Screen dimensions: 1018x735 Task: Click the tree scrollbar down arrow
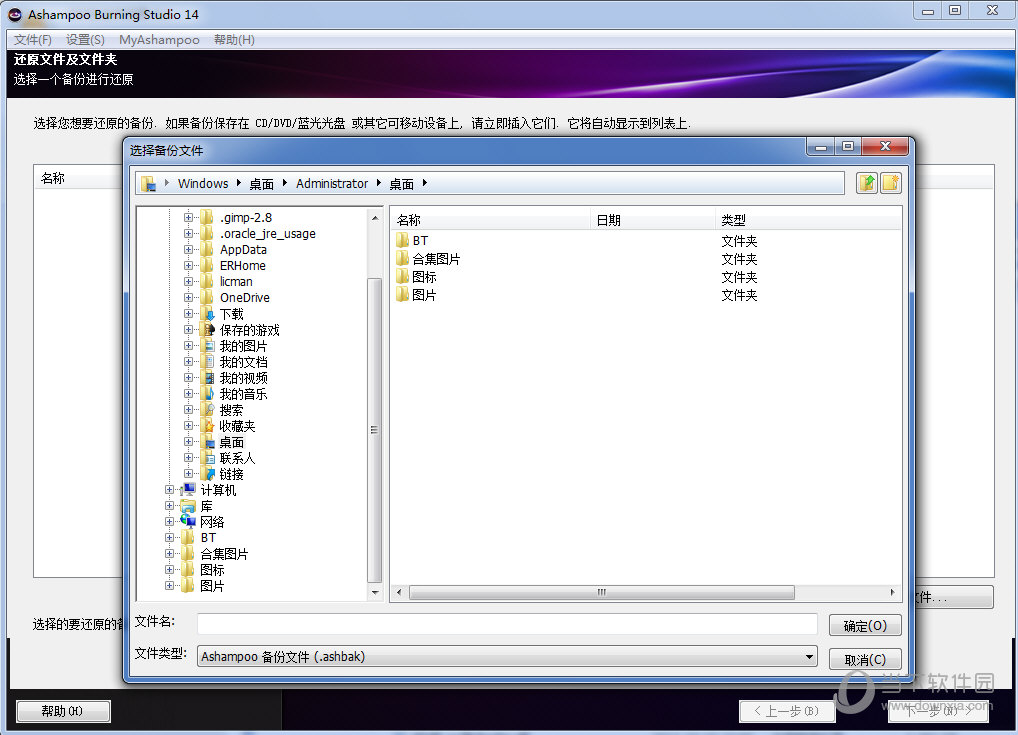(x=375, y=592)
